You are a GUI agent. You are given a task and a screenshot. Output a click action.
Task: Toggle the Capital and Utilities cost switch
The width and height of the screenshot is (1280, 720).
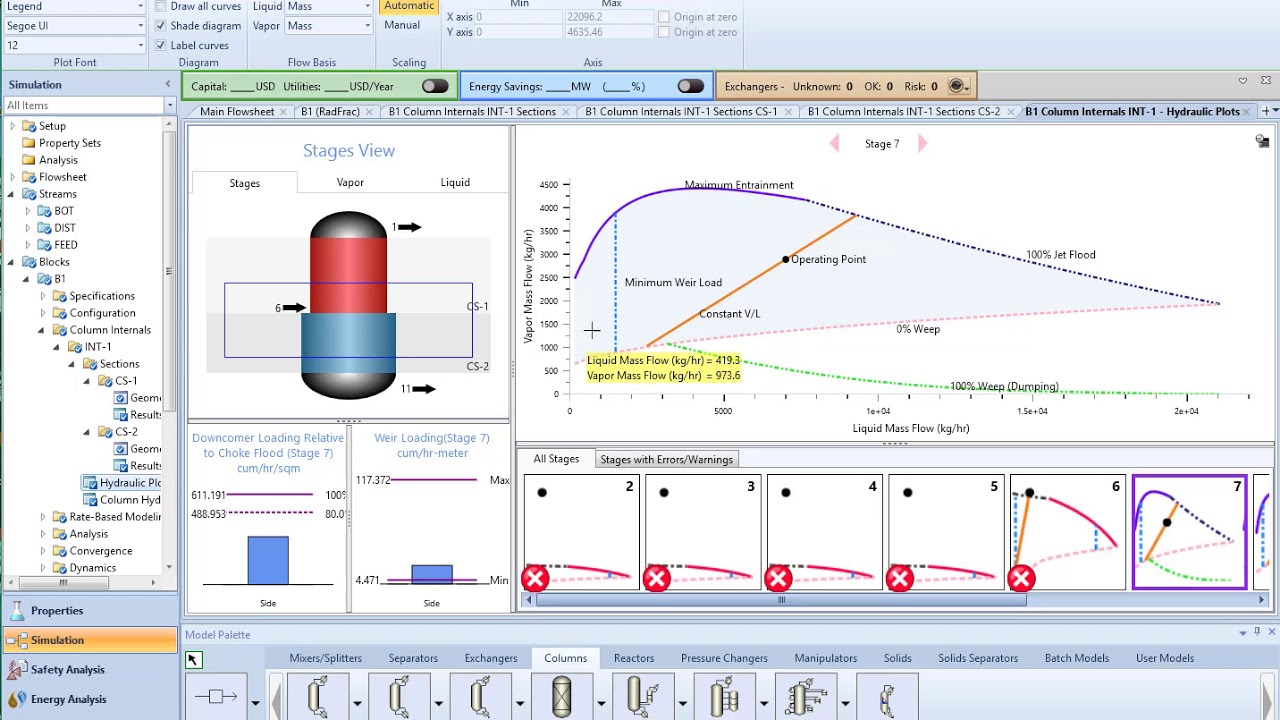click(x=435, y=86)
